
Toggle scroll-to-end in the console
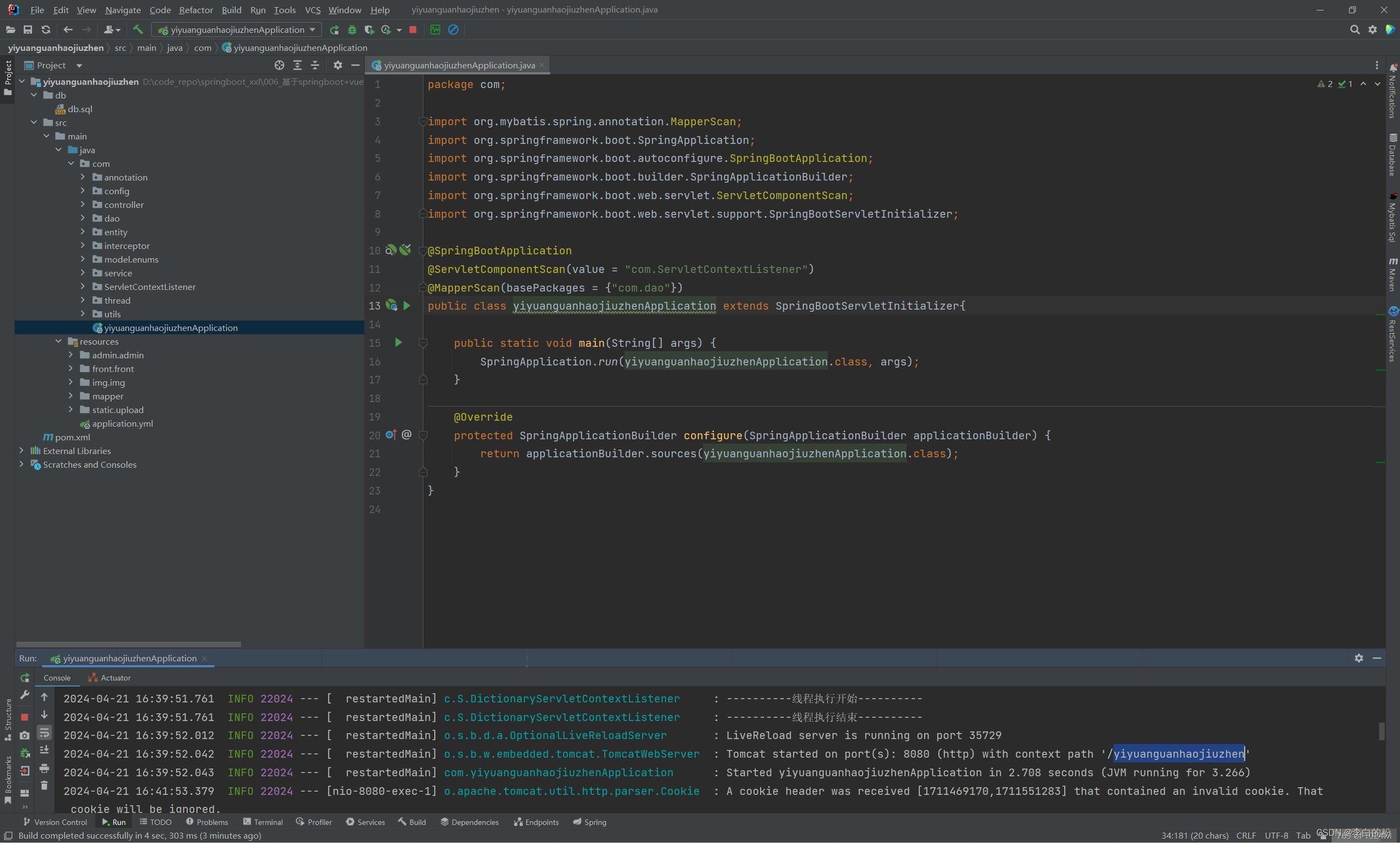click(x=45, y=751)
